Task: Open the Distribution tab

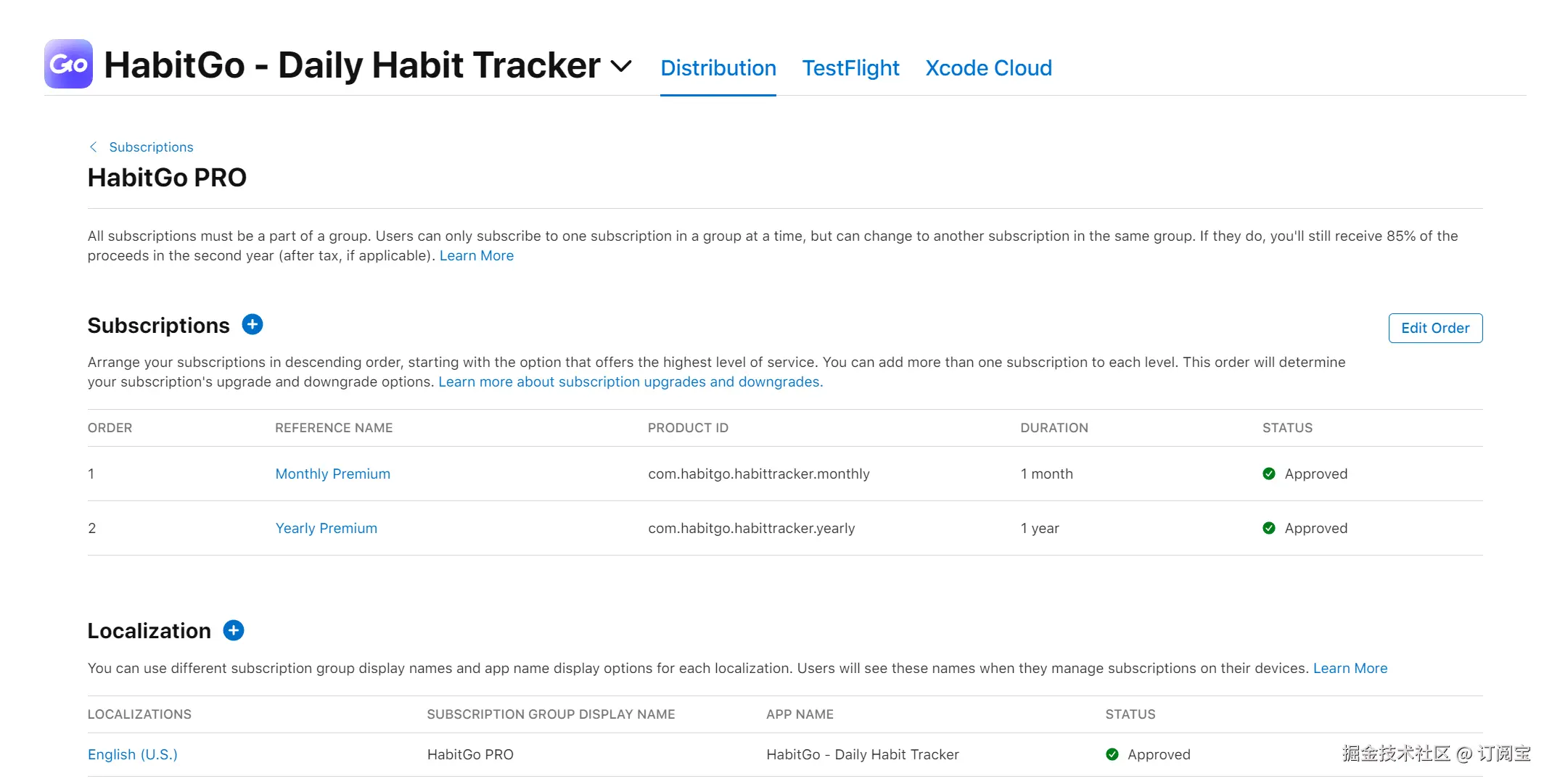Action: pos(718,68)
